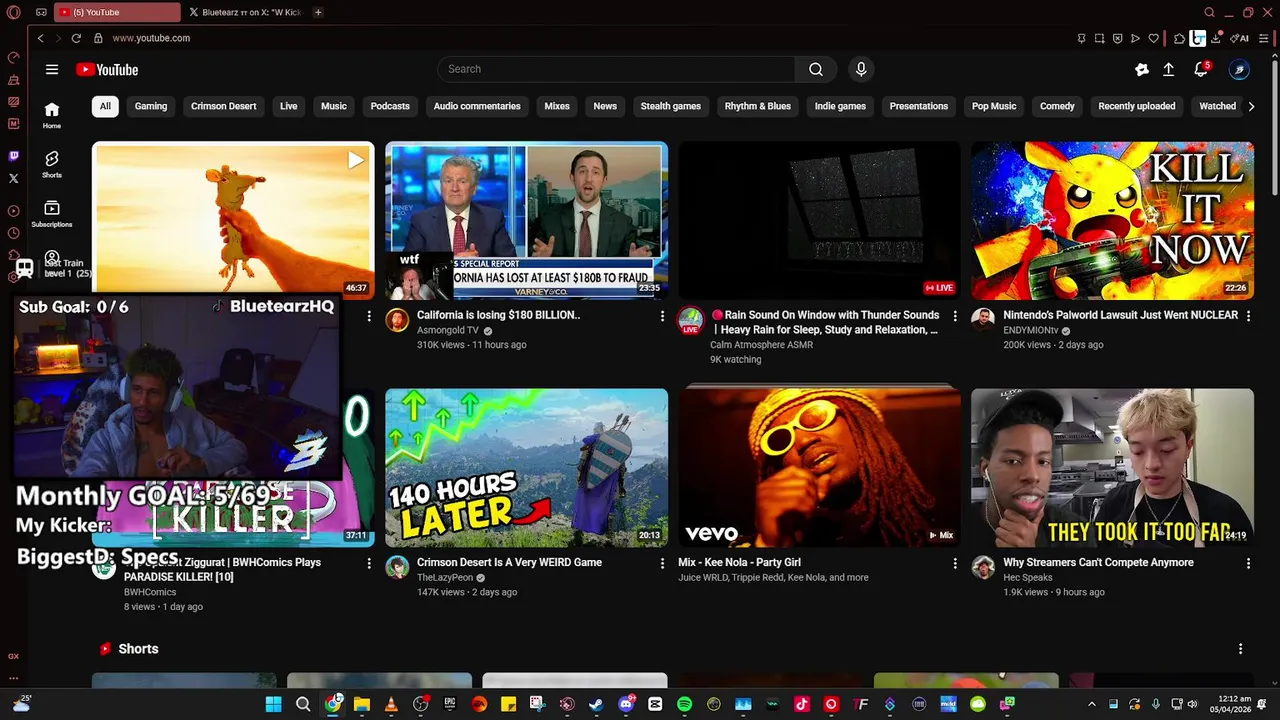1280x720 pixels.
Task: Open the Shorts section options menu
Action: coord(1240,649)
